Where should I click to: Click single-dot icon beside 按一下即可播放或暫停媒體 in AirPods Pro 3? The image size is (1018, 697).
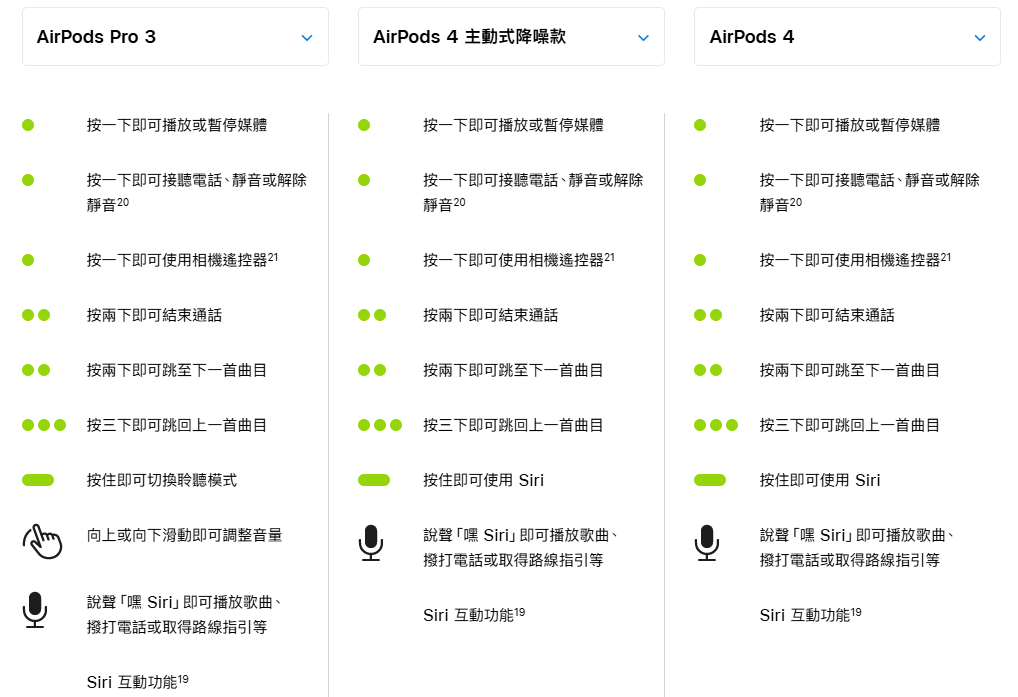pyautogui.click(x=28, y=125)
